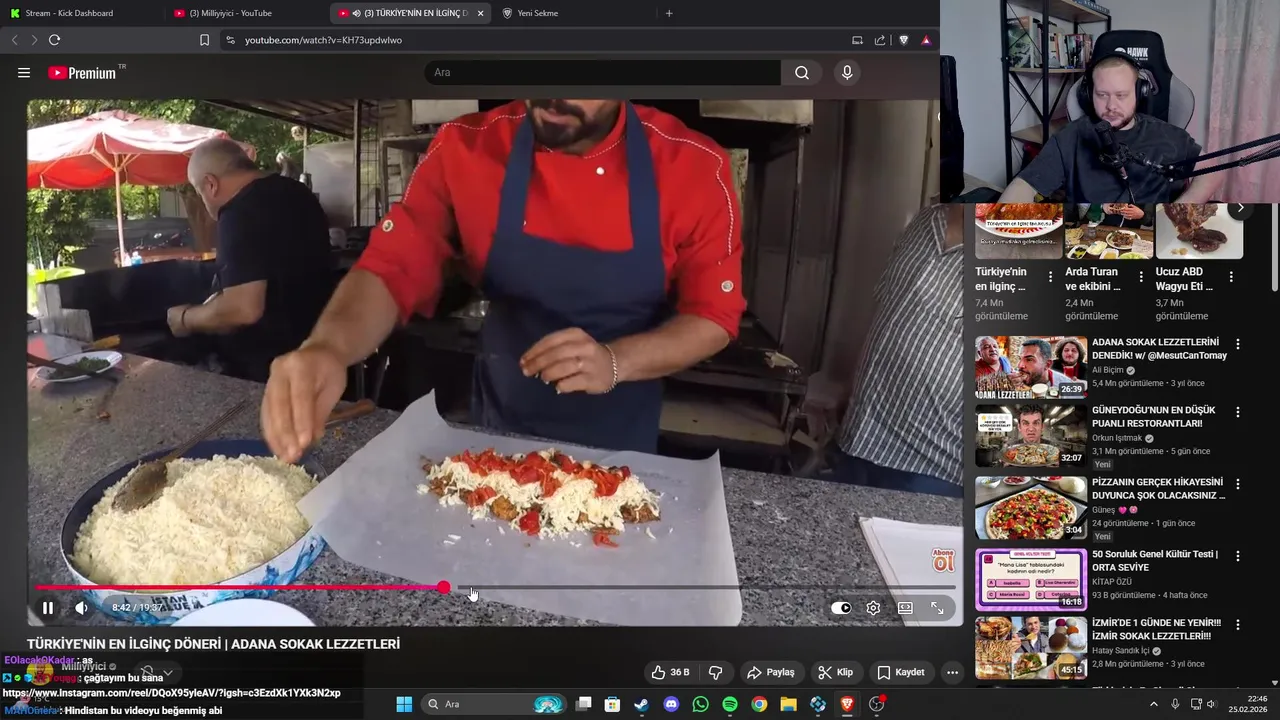This screenshot has width=1280, height=720.
Task: Toggle the autoplay switch in the player
Action: coord(841,608)
